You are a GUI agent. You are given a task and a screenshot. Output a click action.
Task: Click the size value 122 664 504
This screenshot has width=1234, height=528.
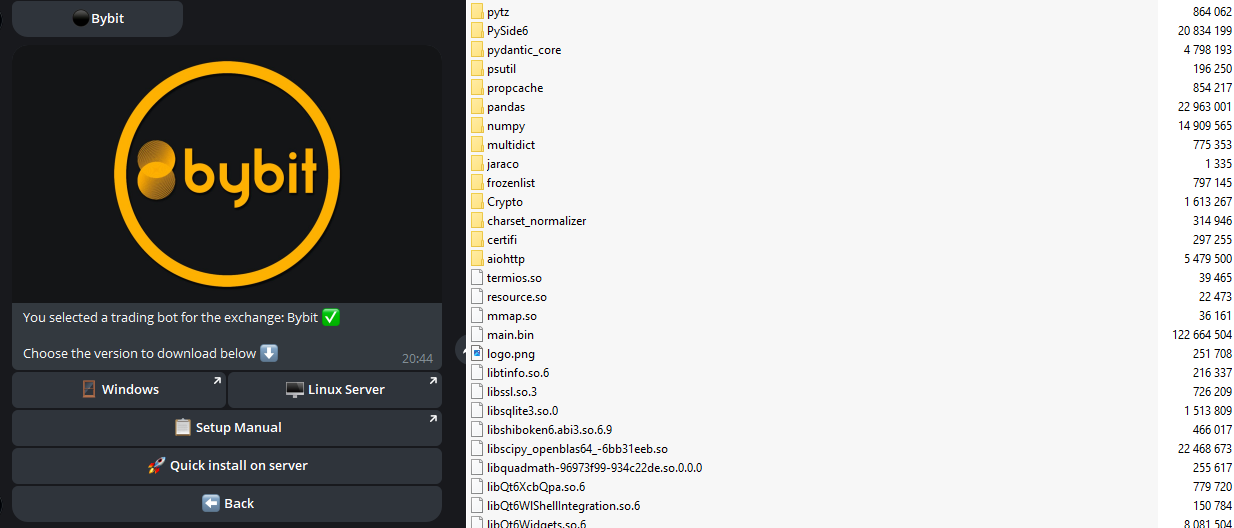[x=1201, y=335]
